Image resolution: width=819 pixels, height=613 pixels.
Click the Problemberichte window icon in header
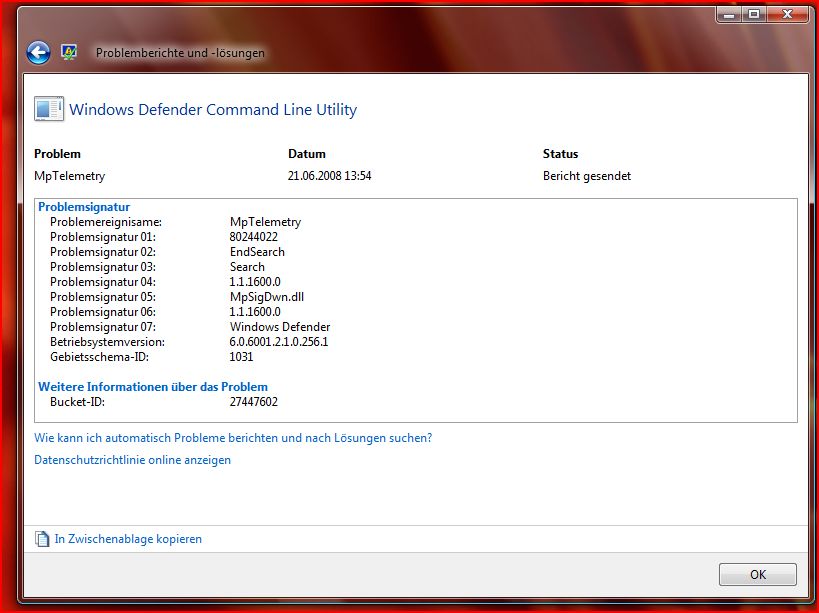pos(69,52)
